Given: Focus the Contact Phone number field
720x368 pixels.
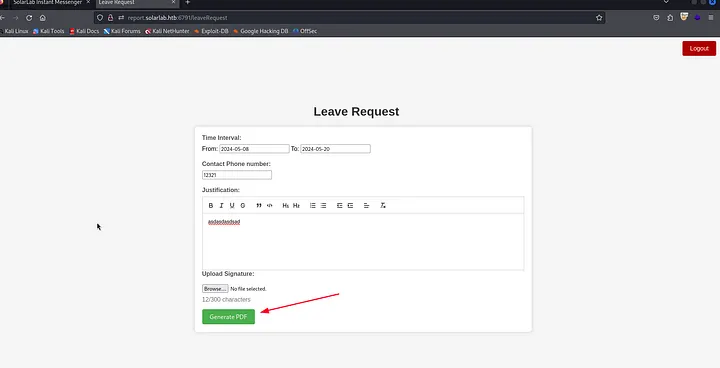Looking at the screenshot, I should pos(236,175).
